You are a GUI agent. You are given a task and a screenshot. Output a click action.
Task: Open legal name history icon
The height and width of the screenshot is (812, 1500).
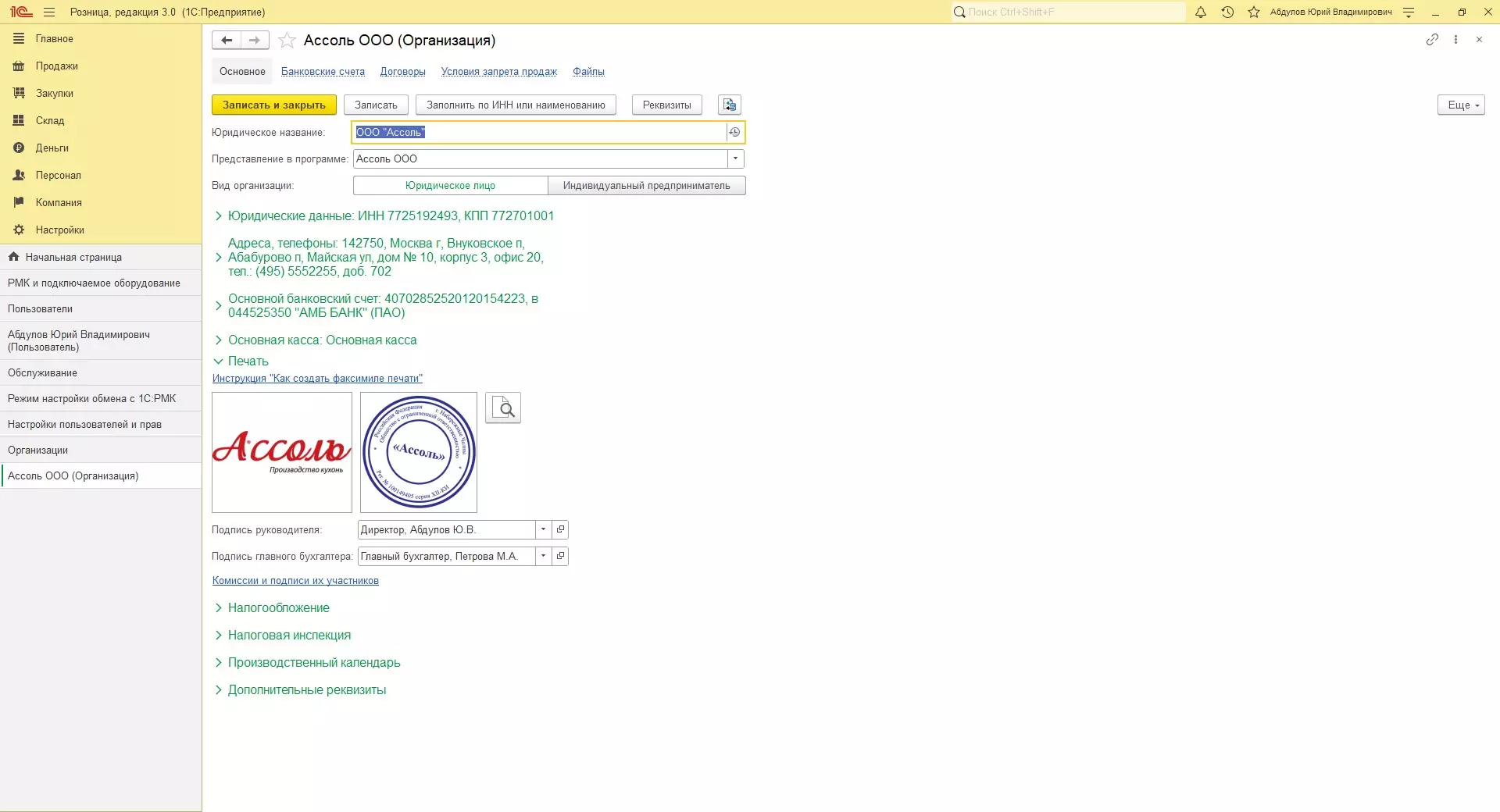pos(734,132)
